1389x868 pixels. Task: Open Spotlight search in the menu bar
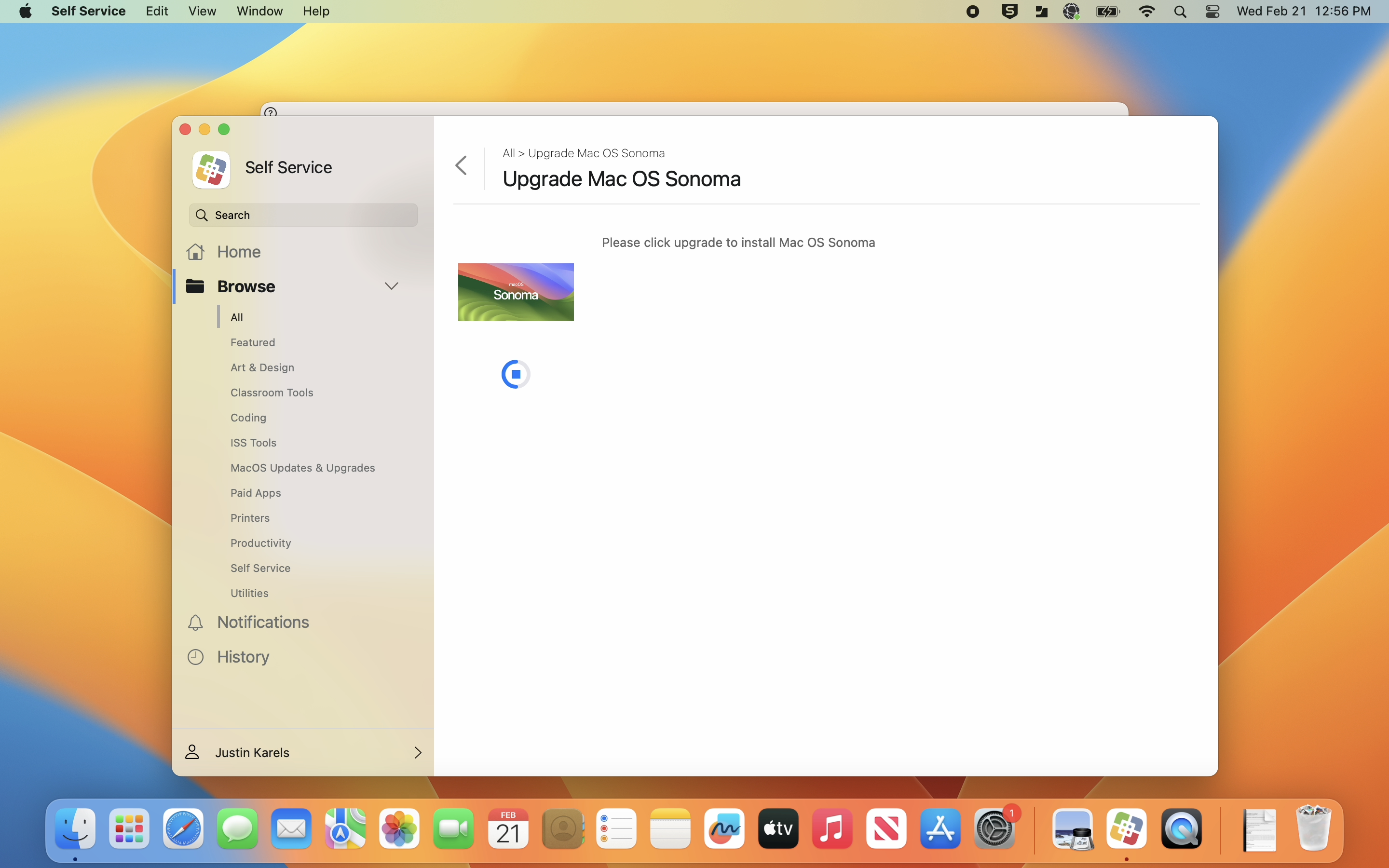[1180, 12]
